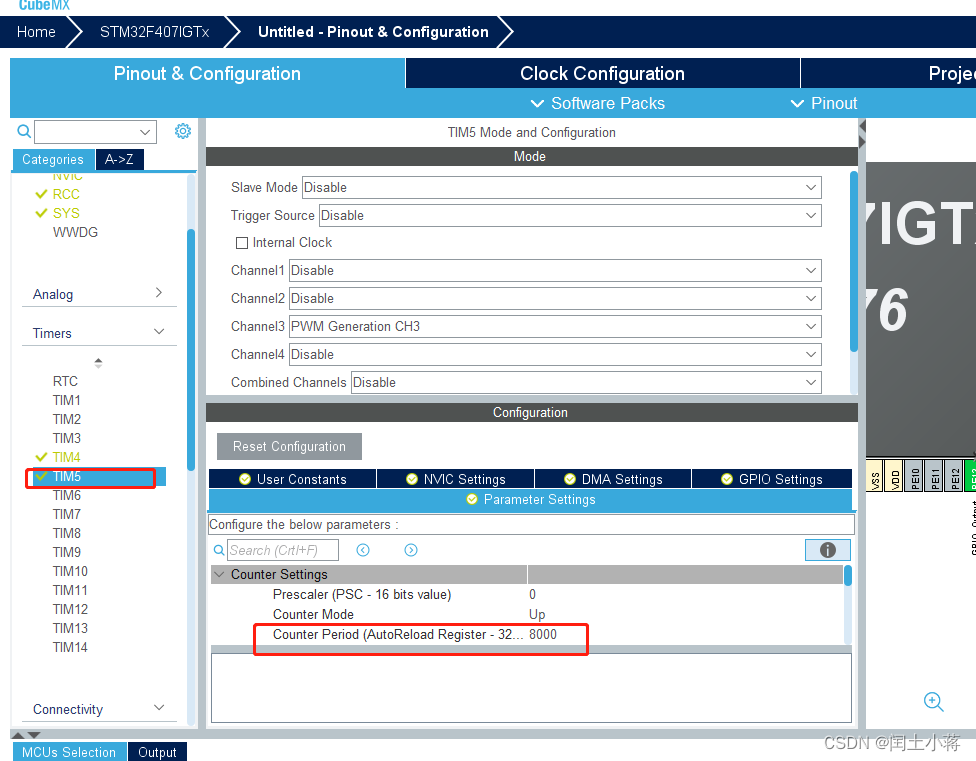The width and height of the screenshot is (976, 761).
Task: Click the categories list vertical scrollbar
Action: pyautogui.click(x=190, y=350)
